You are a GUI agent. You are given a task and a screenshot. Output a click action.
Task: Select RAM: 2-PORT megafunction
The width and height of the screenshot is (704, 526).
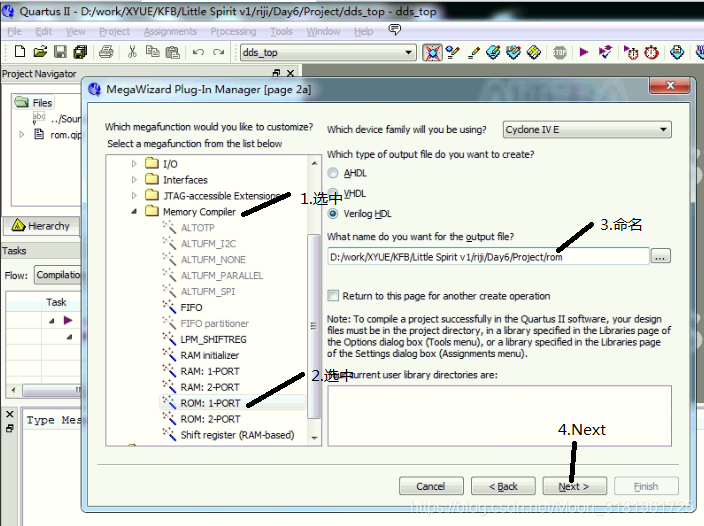pyautogui.click(x=210, y=387)
